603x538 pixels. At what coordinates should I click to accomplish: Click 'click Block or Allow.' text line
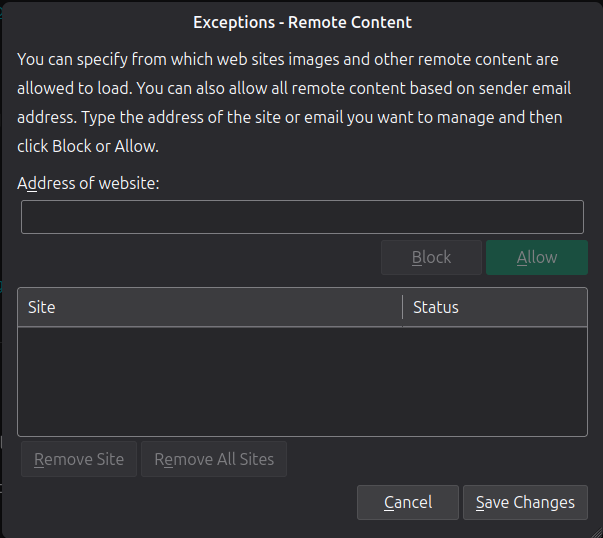tap(88, 146)
